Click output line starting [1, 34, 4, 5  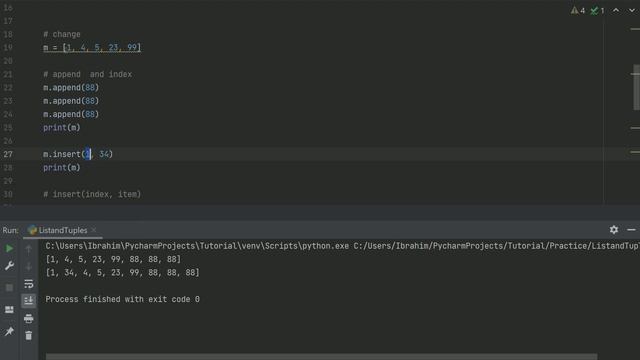122,272
